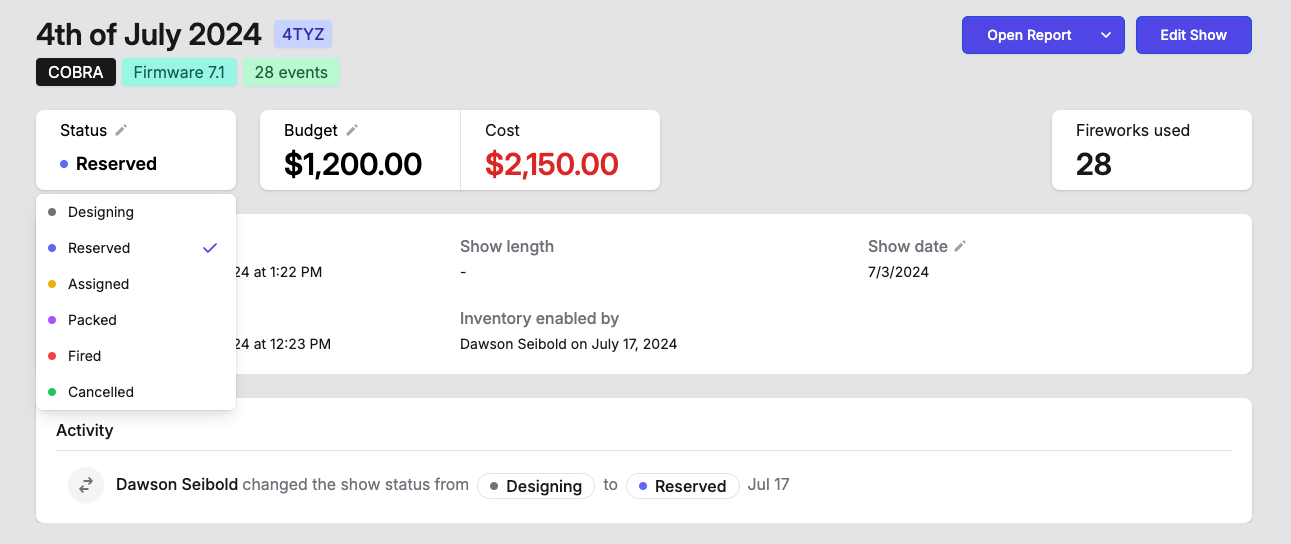Screen dimensions: 1291x544
Task: Select Designing status from the dropdown
Action: [x=101, y=212]
